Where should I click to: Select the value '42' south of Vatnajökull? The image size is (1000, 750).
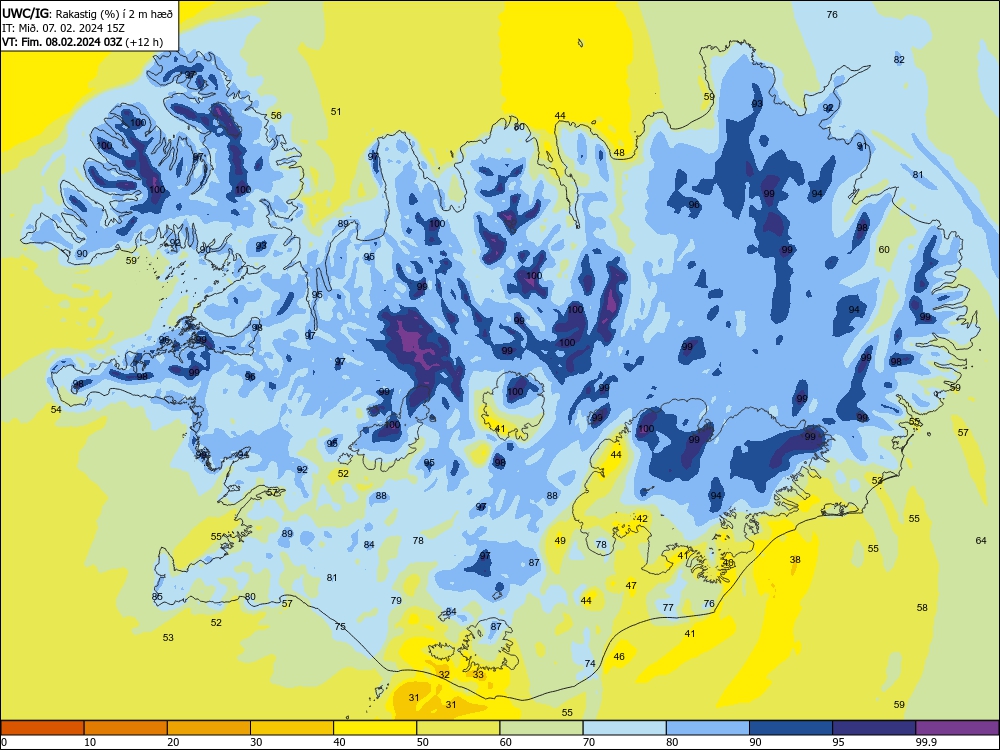coord(642,519)
